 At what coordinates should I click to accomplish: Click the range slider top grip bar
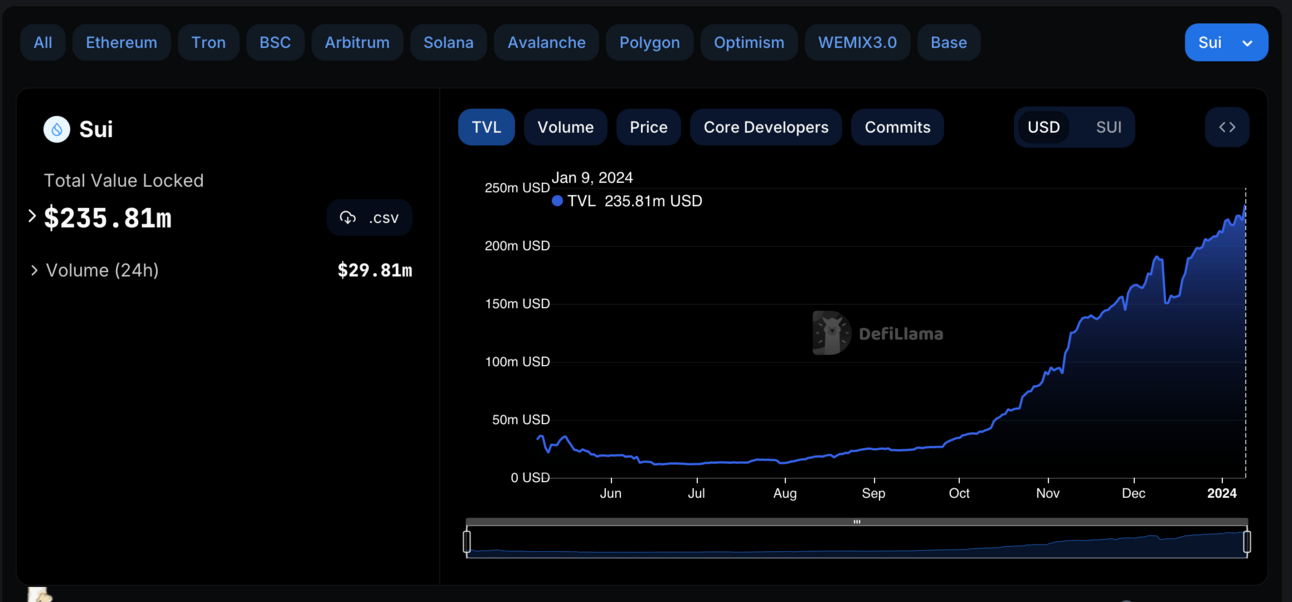coord(857,522)
